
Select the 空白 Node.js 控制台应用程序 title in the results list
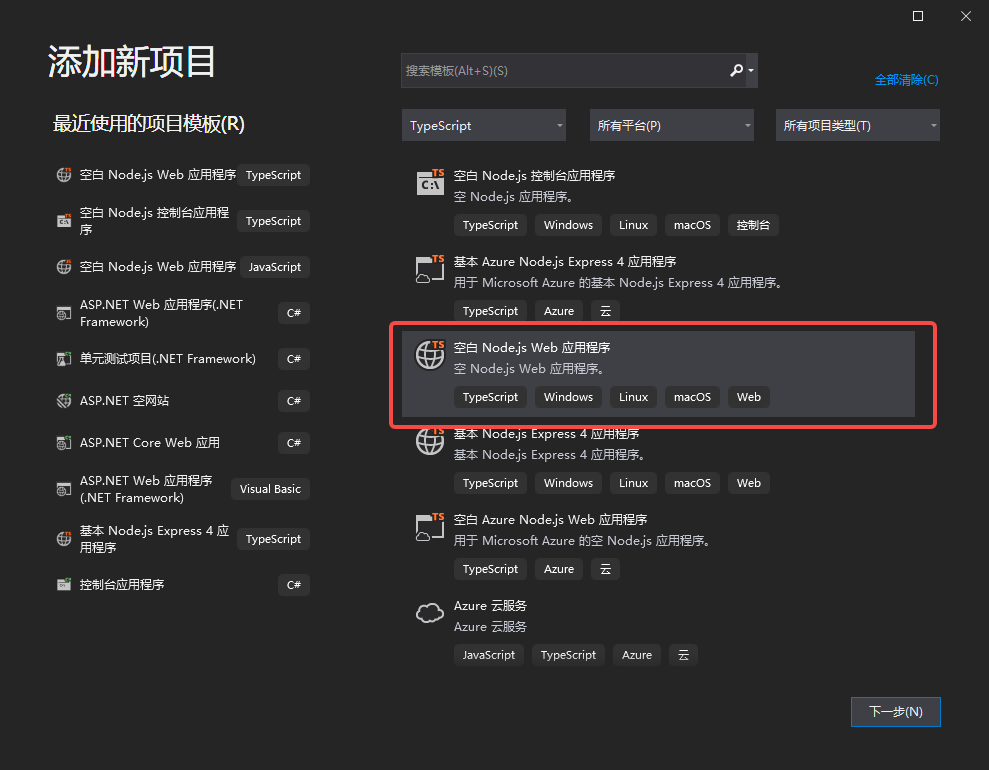pos(534,175)
